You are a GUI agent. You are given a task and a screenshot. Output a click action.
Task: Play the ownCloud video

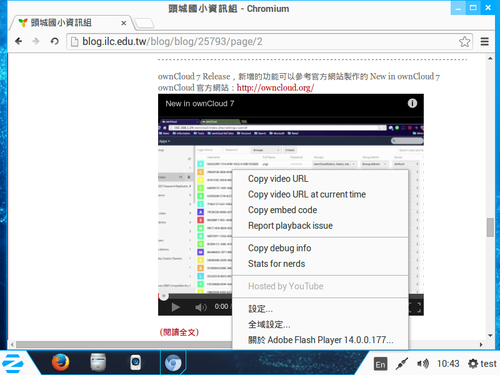pyautogui.click(x=175, y=307)
